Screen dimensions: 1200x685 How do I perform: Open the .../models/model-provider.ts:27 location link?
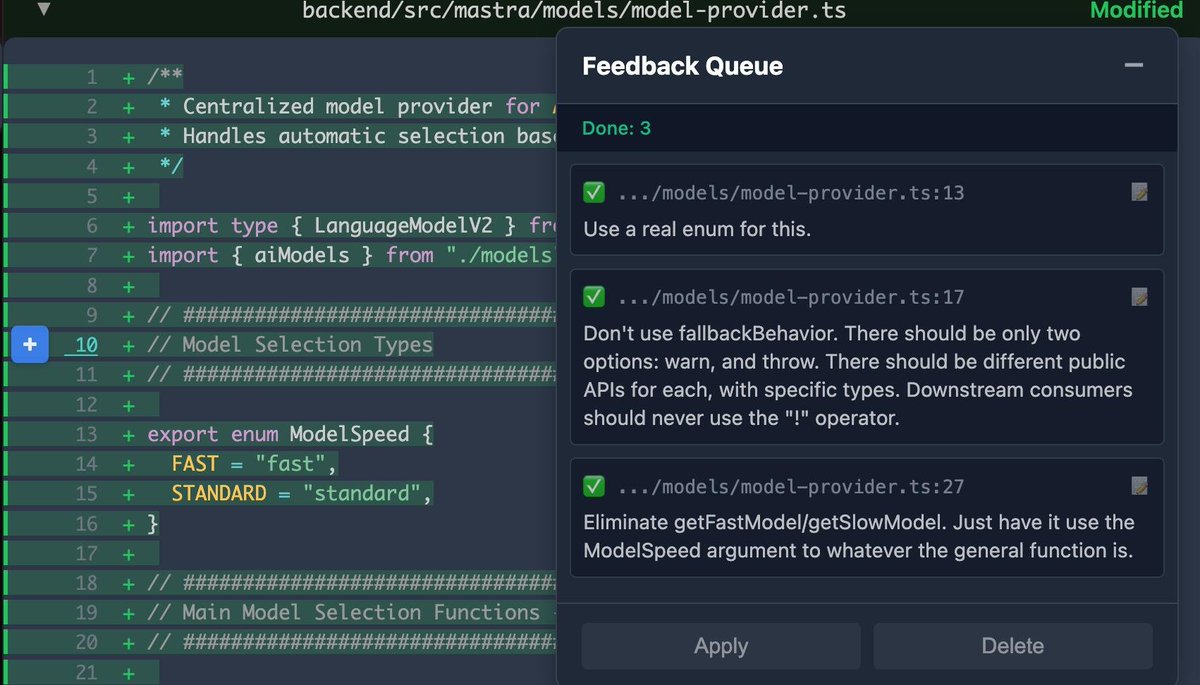(x=791, y=487)
